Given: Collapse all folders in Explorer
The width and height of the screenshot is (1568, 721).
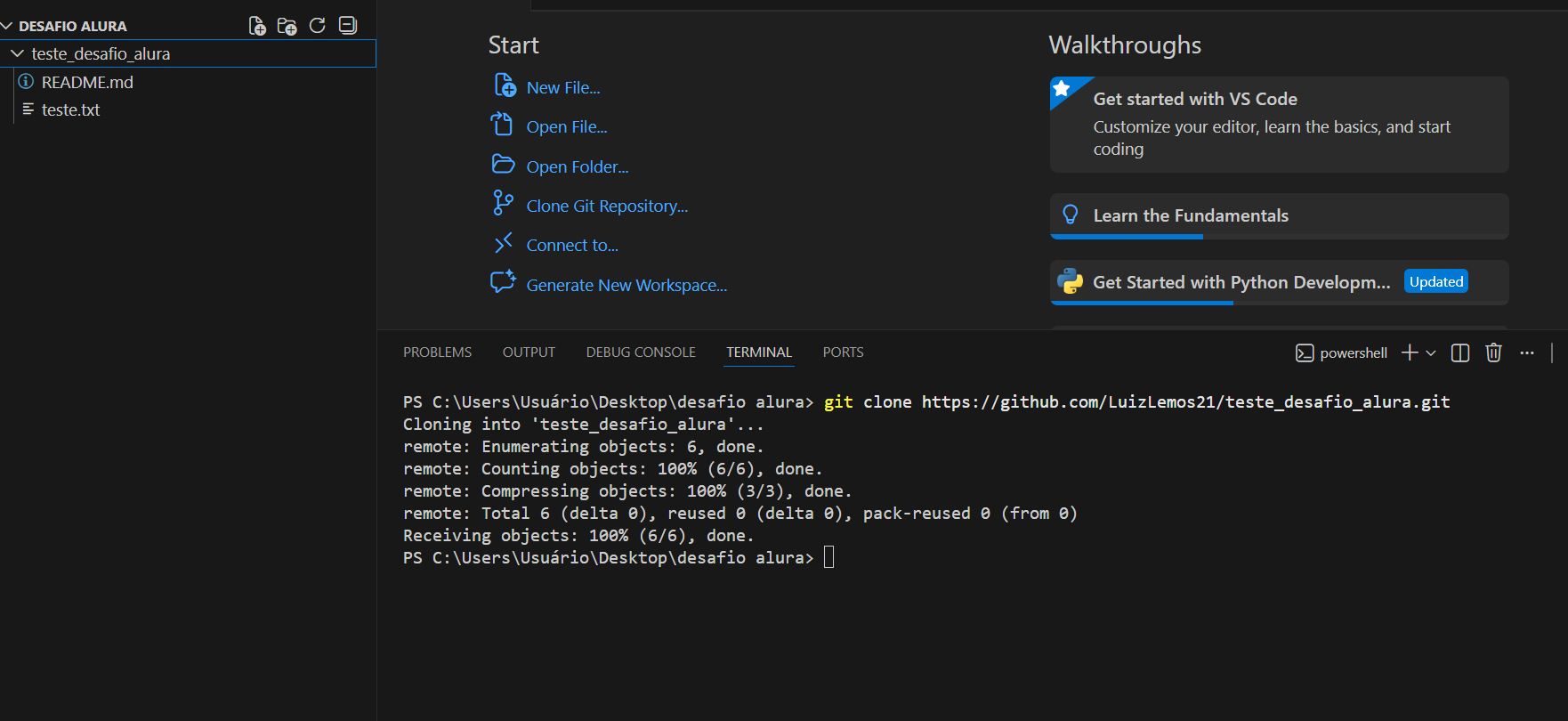Looking at the screenshot, I should coord(348,26).
